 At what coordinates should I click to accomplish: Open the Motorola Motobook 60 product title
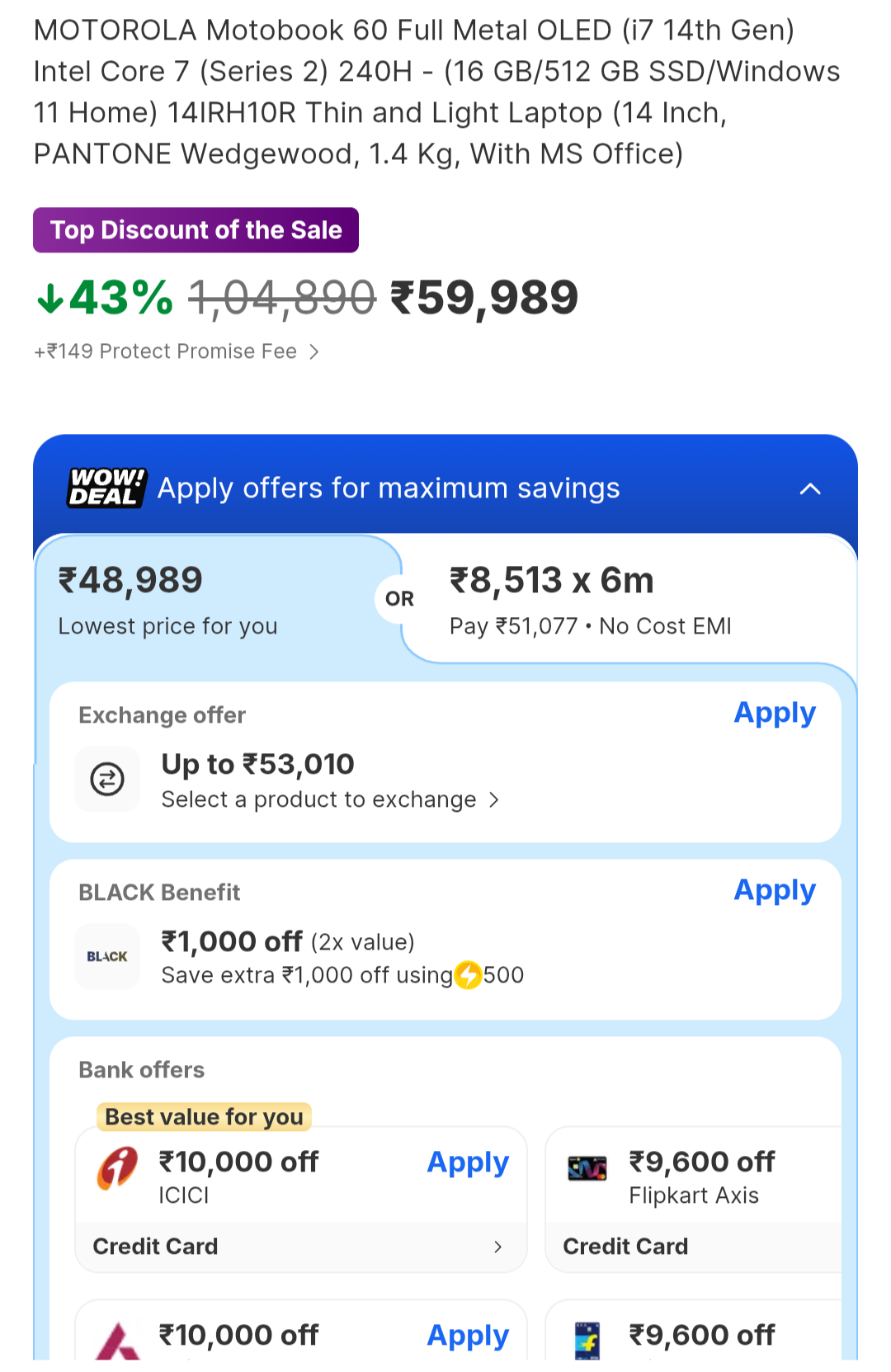pos(436,92)
